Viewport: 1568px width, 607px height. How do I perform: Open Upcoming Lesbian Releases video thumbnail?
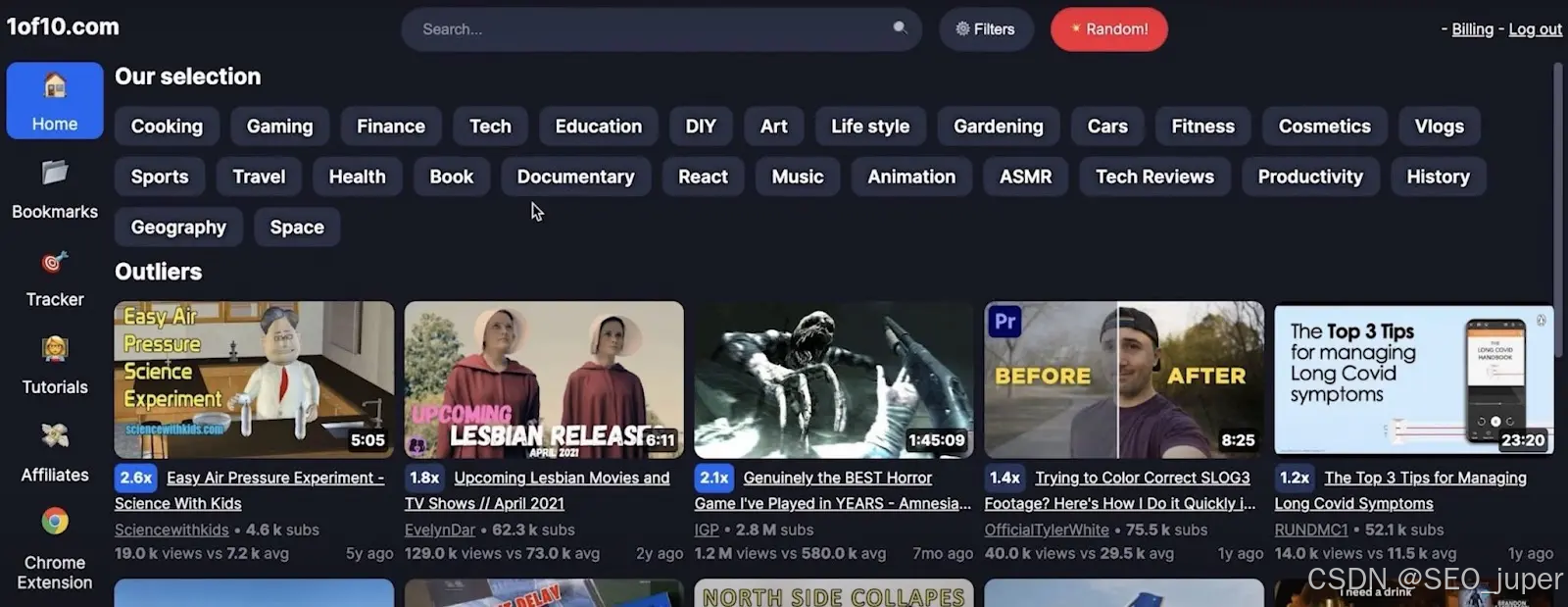coord(544,379)
